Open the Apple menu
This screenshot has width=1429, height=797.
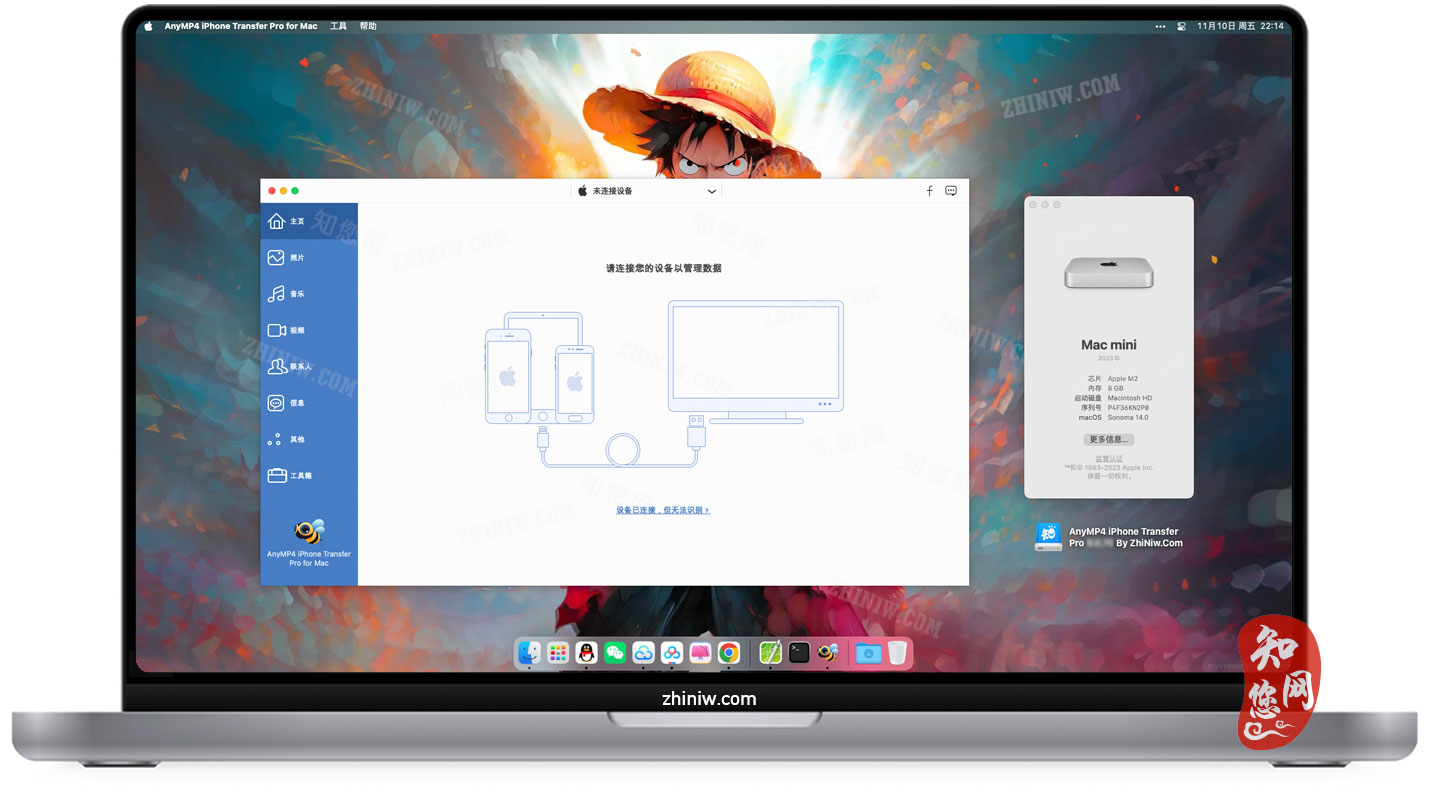(x=148, y=26)
